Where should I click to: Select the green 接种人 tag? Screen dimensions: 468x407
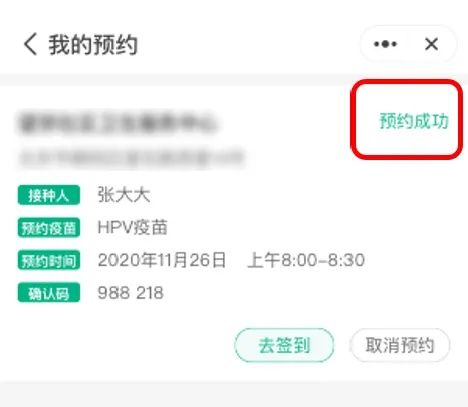[49, 195]
